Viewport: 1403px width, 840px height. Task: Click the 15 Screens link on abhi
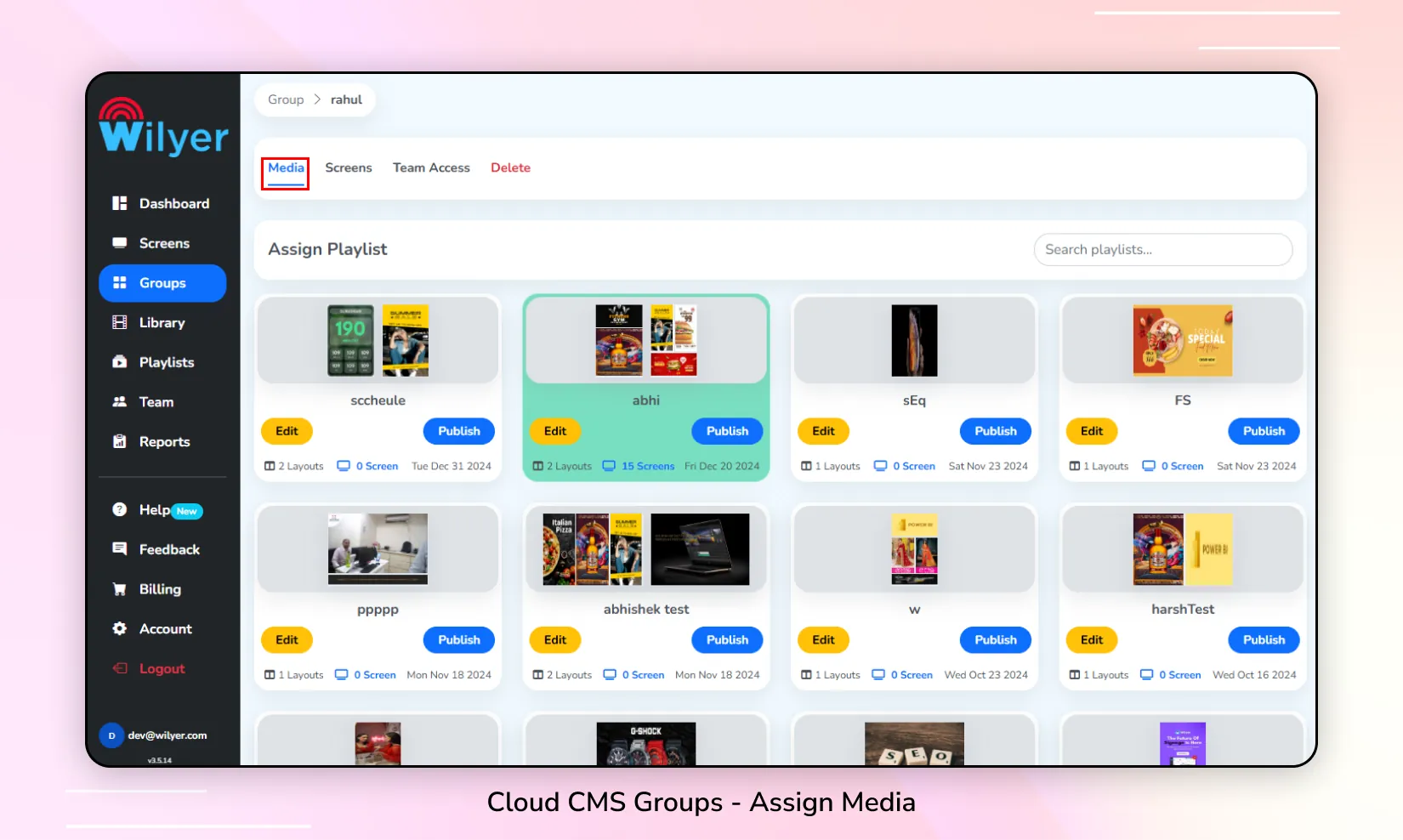click(648, 466)
